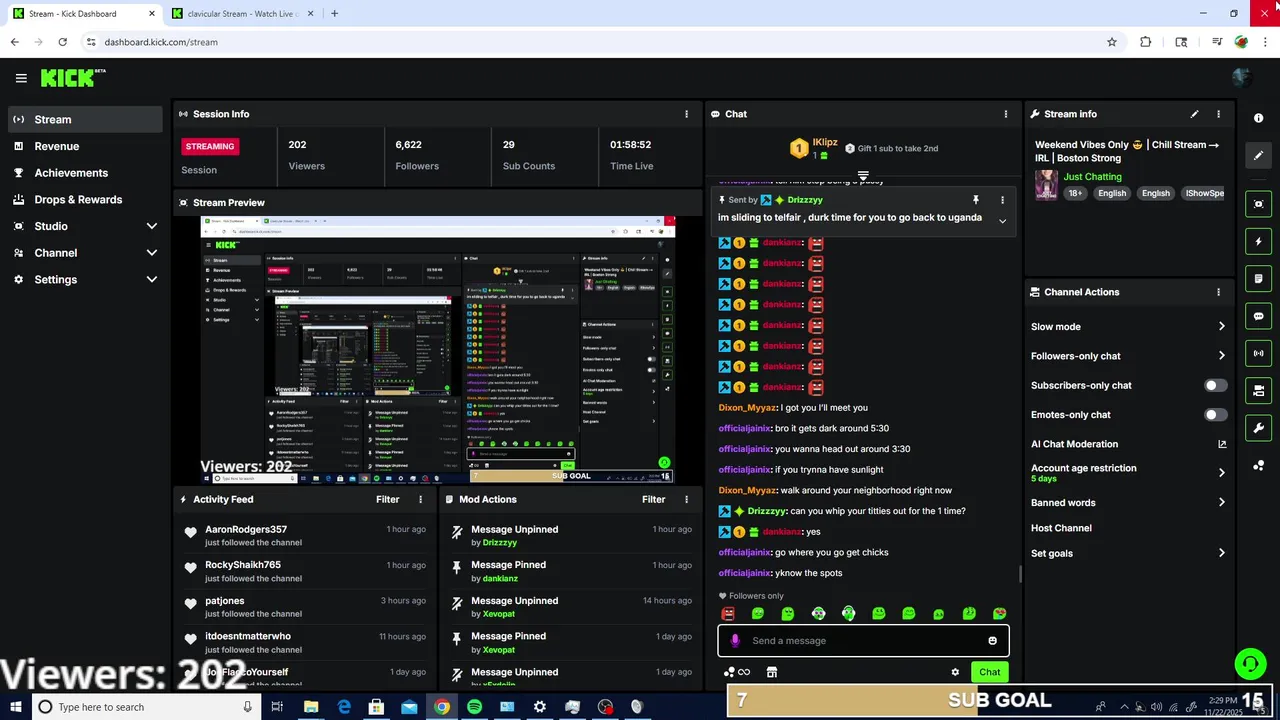Viewport: 1280px width, 720px height.
Task: Click in the Send a message field
Action: (x=865, y=641)
